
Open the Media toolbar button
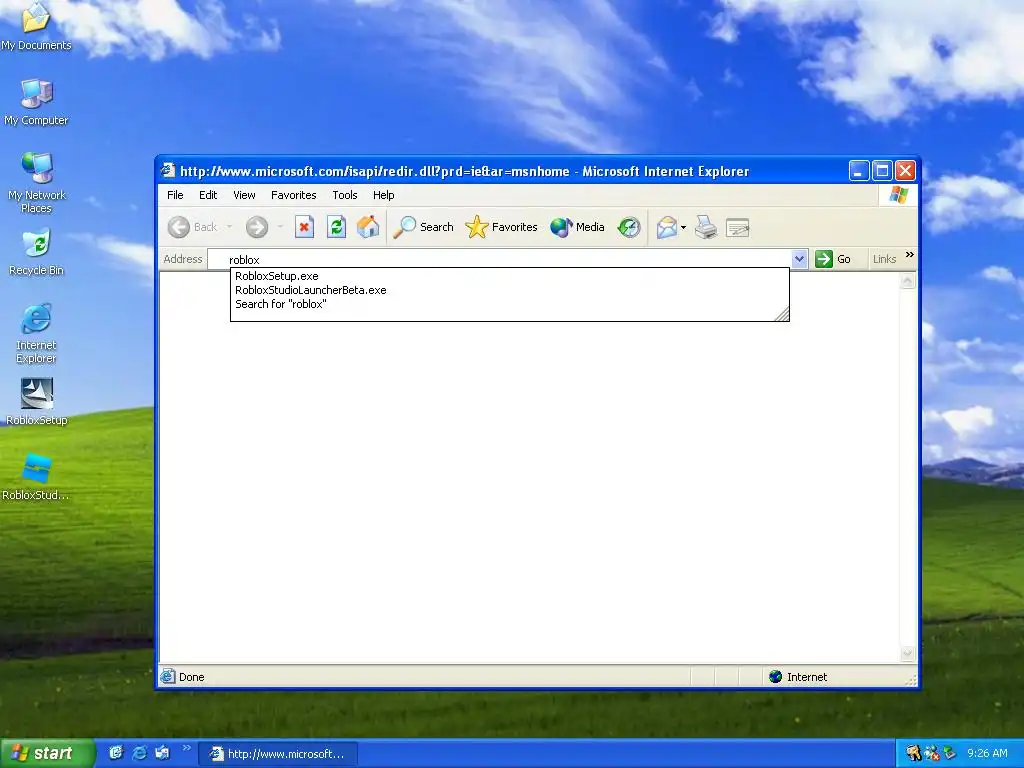point(577,227)
